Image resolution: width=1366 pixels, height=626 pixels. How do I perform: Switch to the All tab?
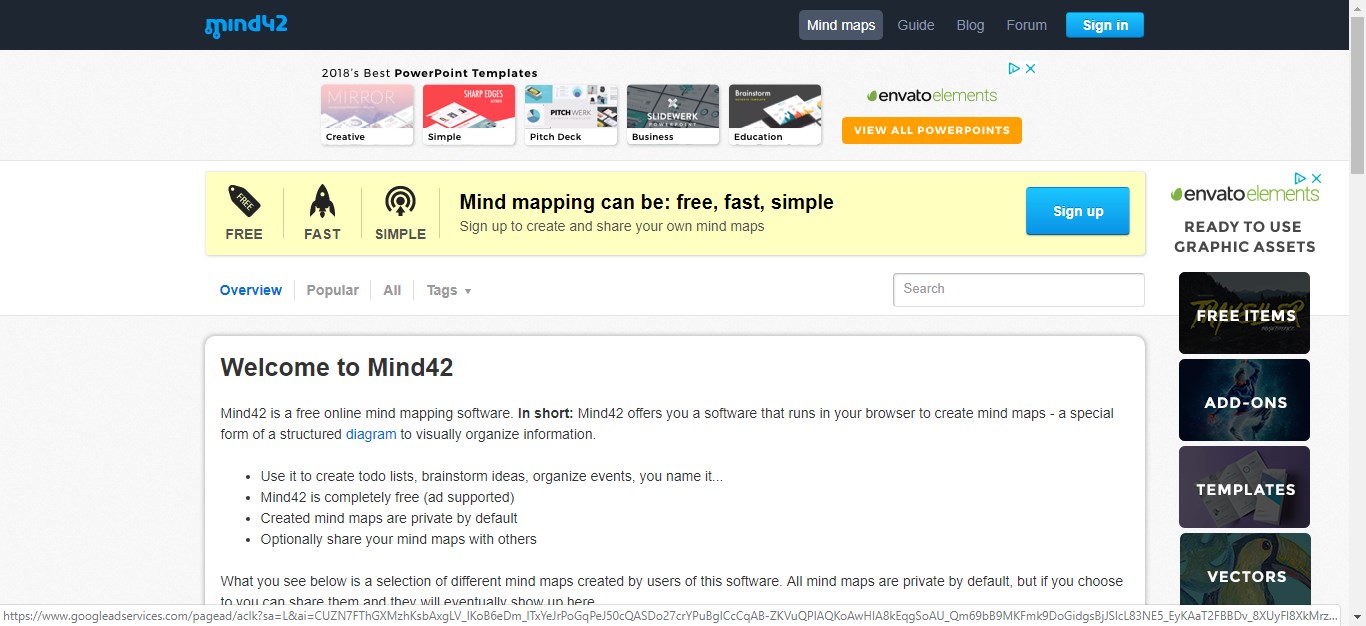[x=392, y=290]
